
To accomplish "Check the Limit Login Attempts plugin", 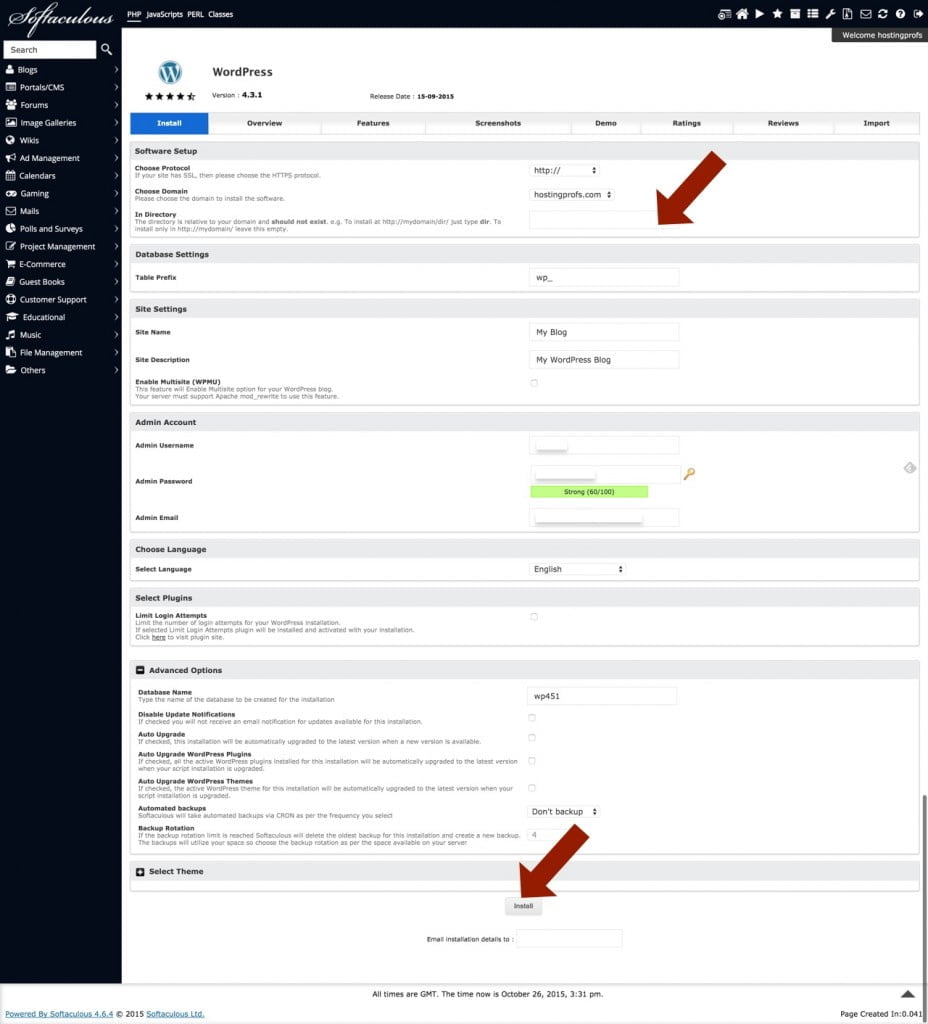I will (x=534, y=616).
